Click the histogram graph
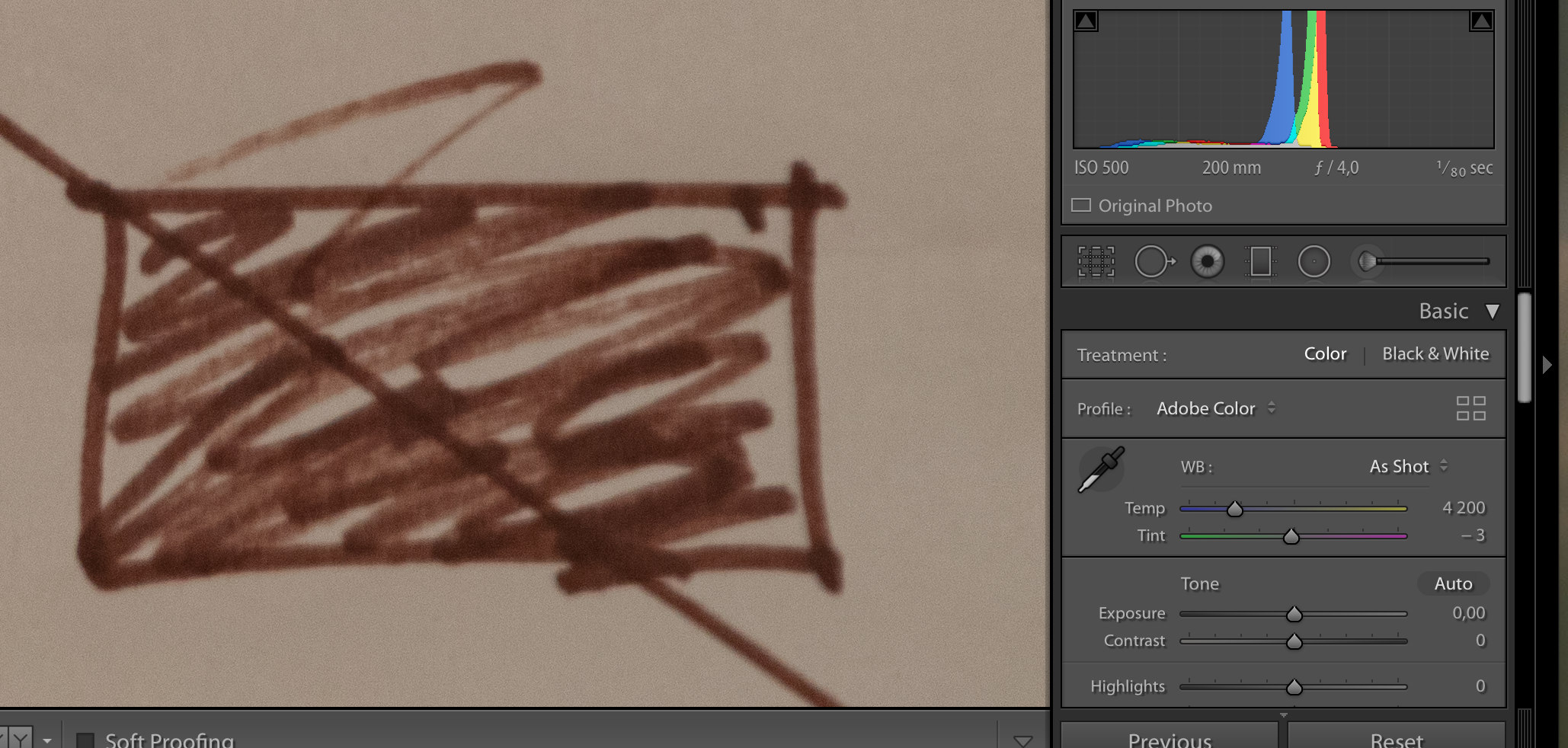The width and height of the screenshot is (1568, 748). (1284, 79)
